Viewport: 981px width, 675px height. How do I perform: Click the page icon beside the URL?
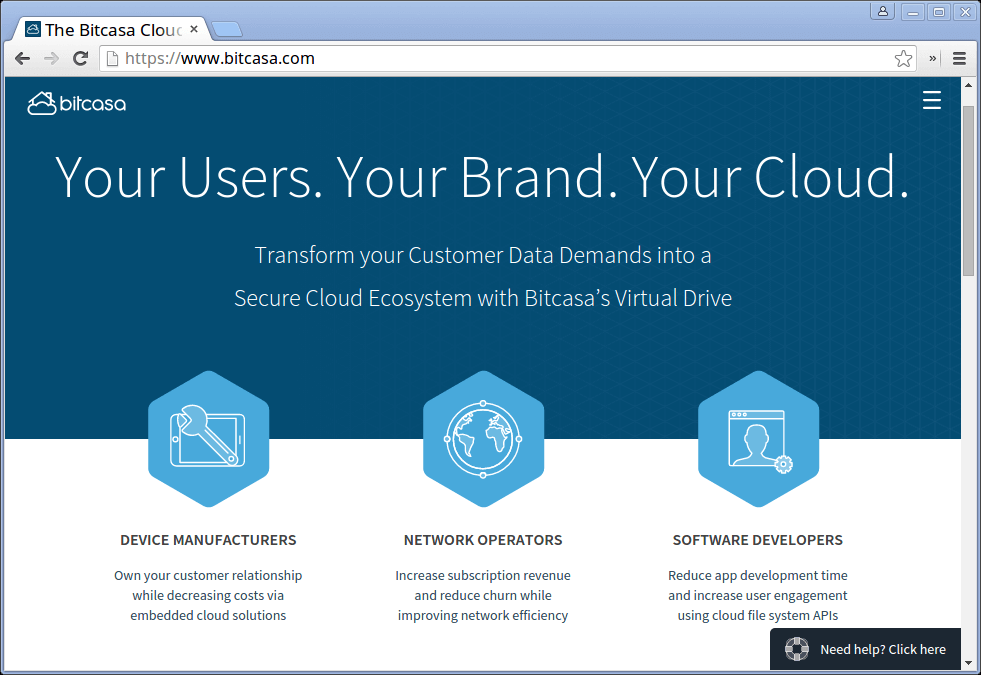click(113, 59)
